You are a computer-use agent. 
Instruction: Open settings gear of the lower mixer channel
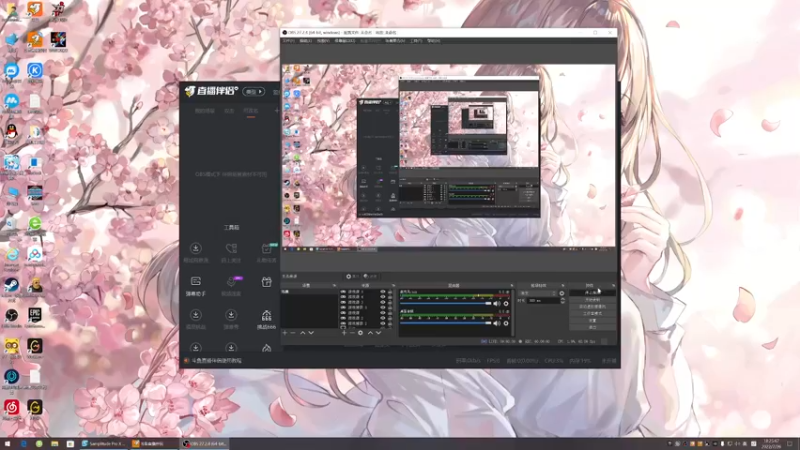click(x=506, y=323)
